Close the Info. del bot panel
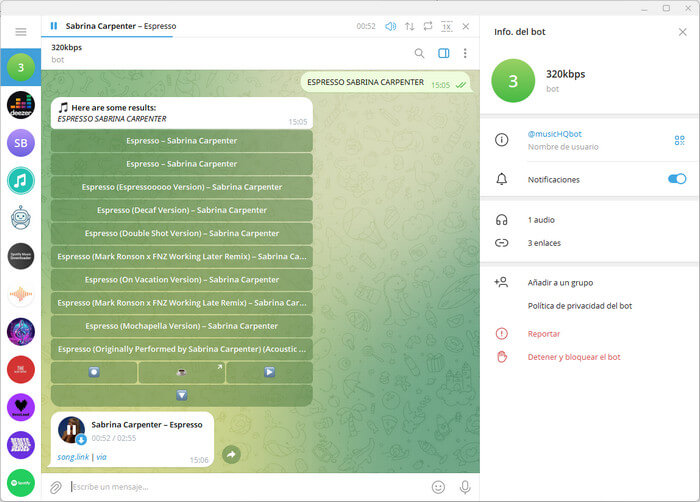Viewport: 700px width, 502px height. 683,32
